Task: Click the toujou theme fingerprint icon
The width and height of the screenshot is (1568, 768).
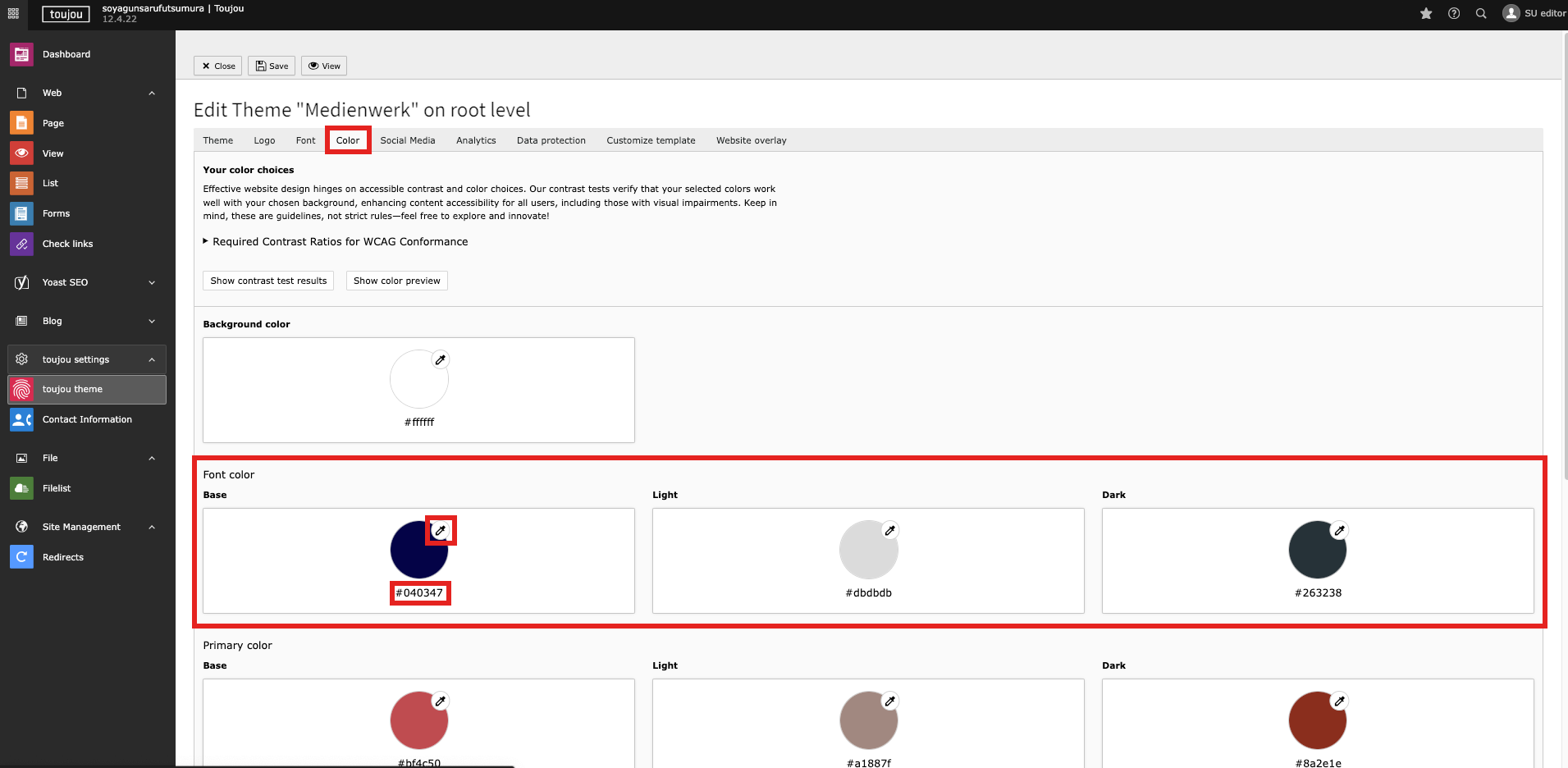Action: [x=22, y=390]
